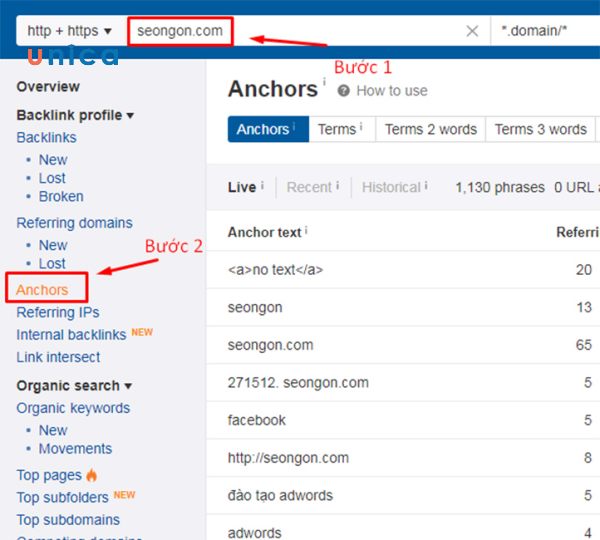Open the http + https protocol dropdown
The width and height of the screenshot is (600, 540).
[70, 31]
